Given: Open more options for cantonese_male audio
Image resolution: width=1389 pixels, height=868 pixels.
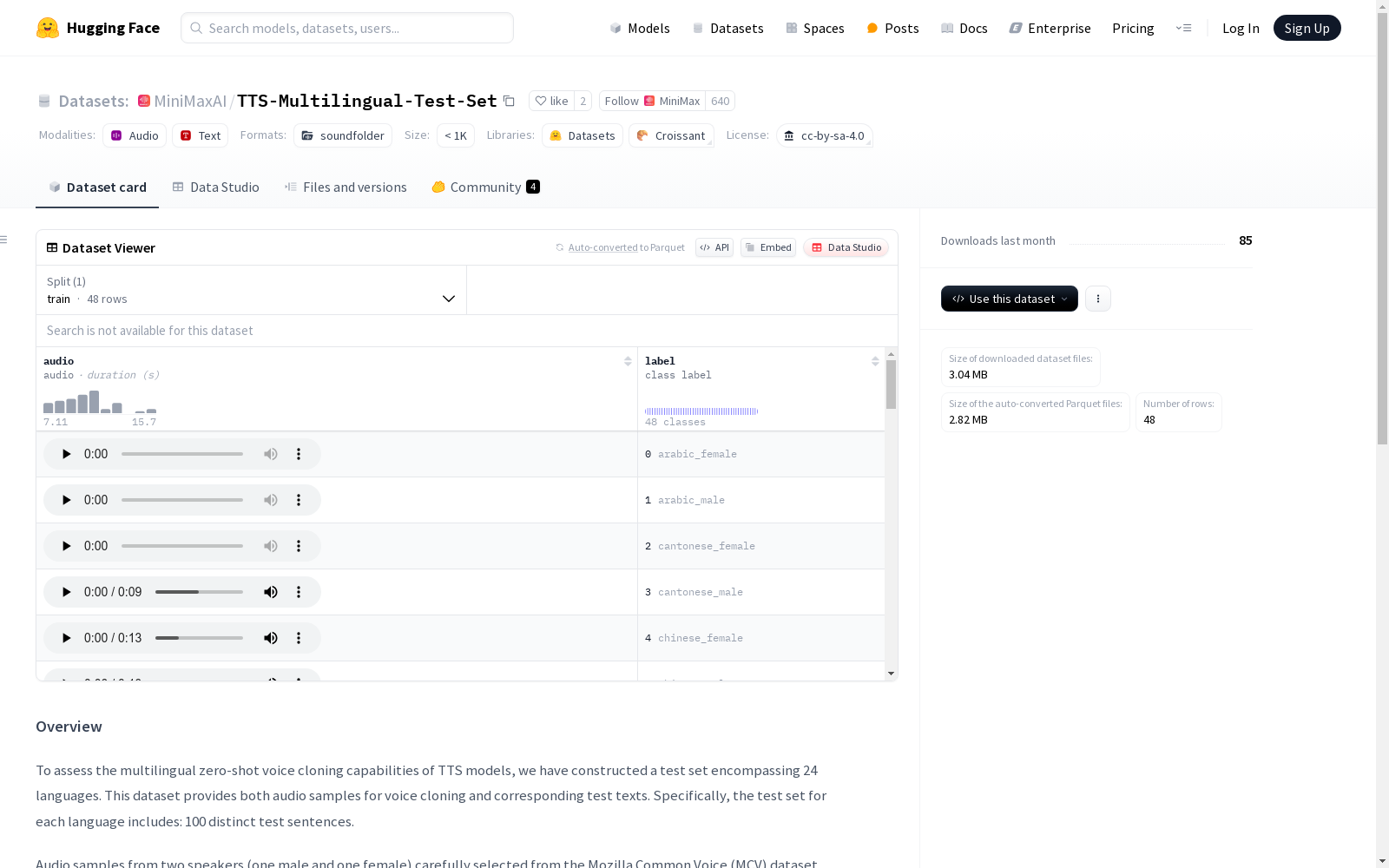Looking at the screenshot, I should pyautogui.click(x=299, y=592).
